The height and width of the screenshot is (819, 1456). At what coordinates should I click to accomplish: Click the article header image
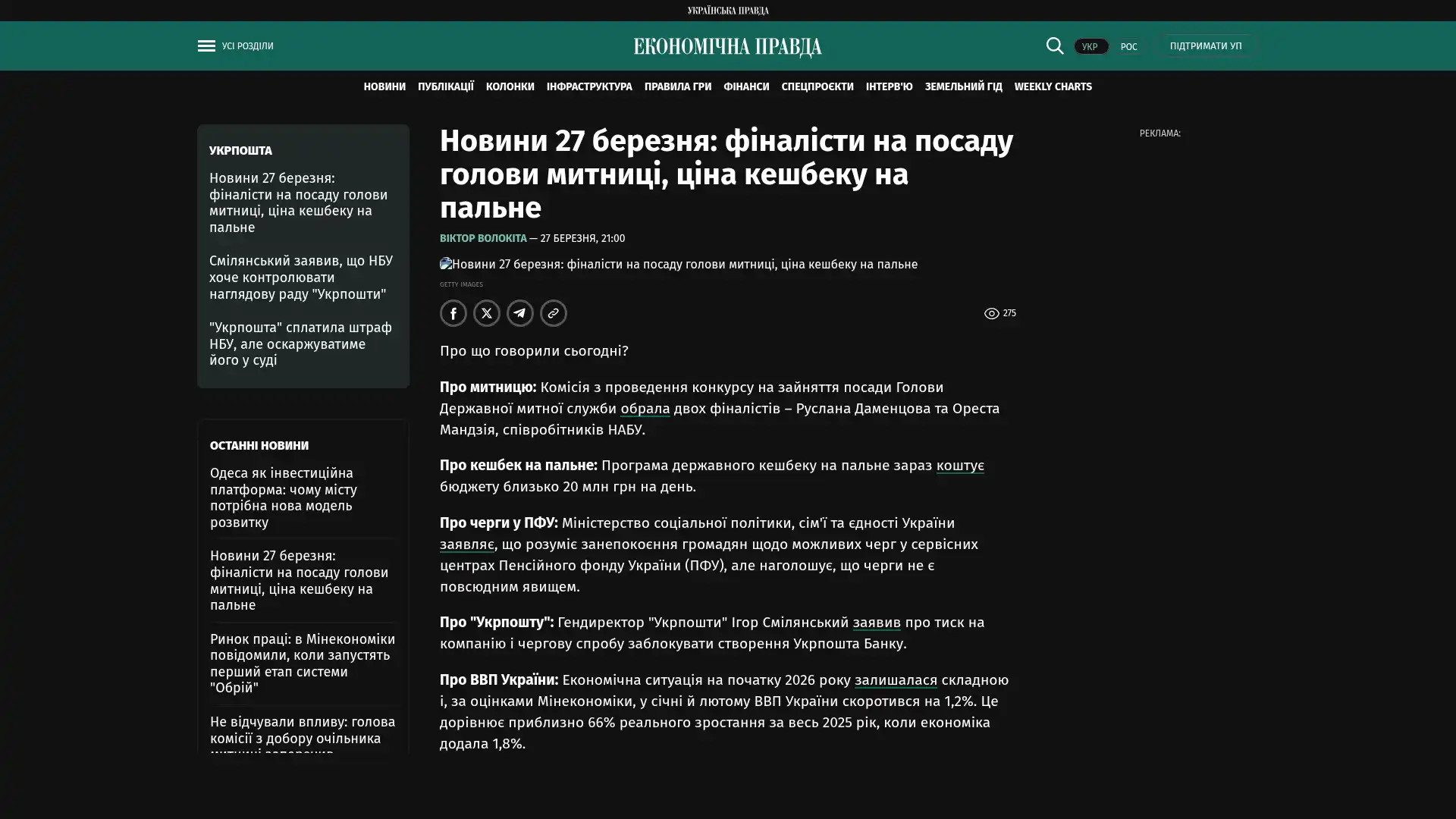click(678, 265)
